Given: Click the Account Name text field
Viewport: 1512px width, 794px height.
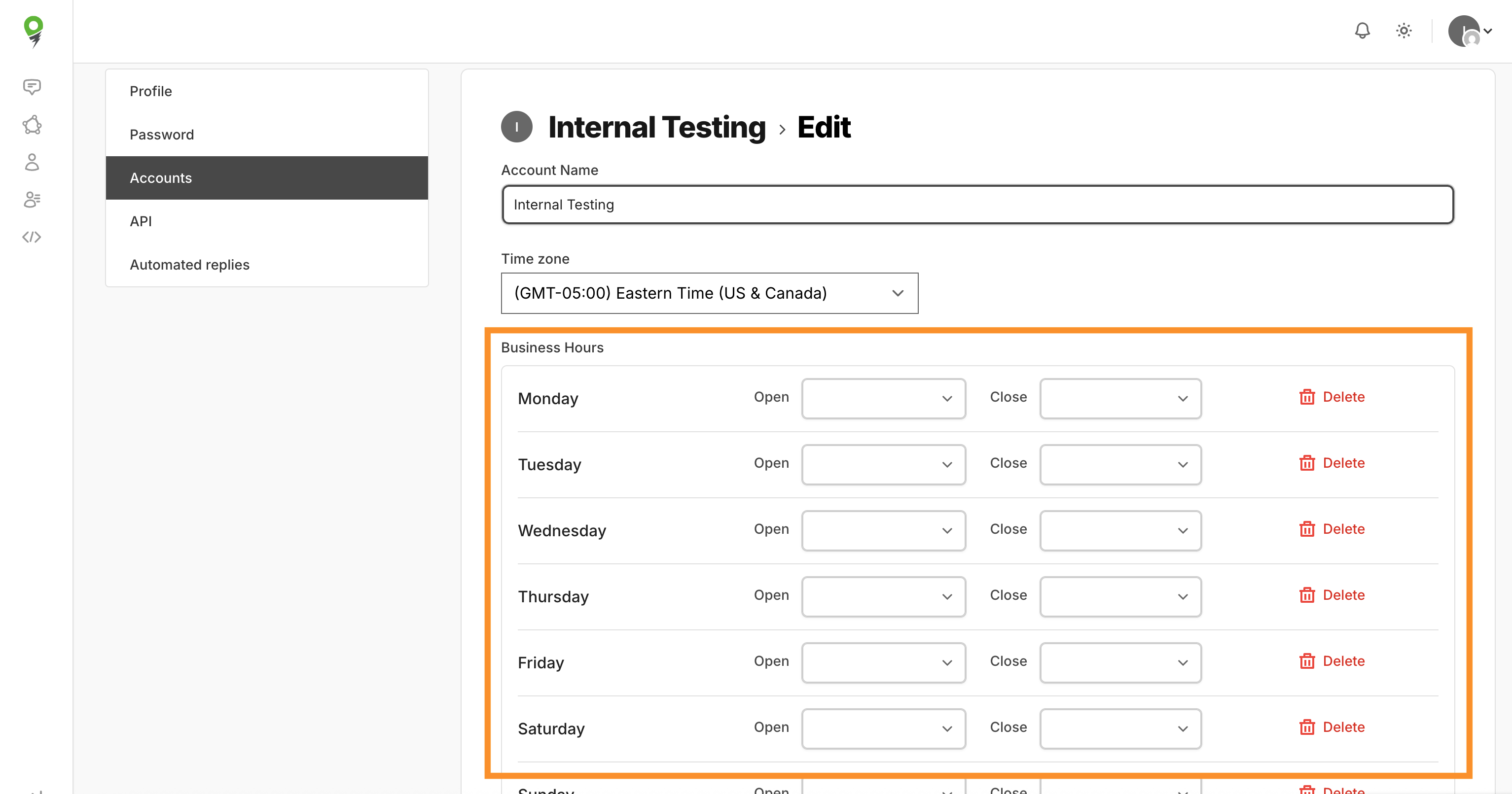Looking at the screenshot, I should click(x=977, y=205).
